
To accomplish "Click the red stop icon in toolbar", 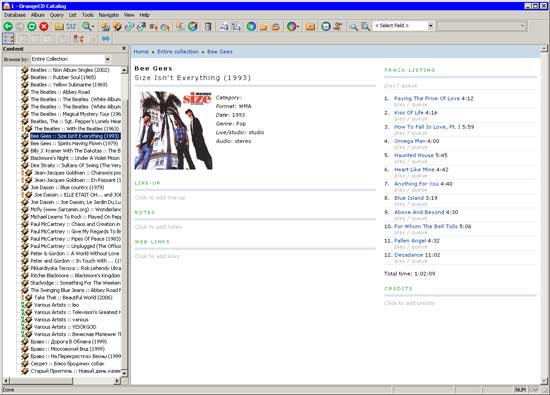I will 44,26.
